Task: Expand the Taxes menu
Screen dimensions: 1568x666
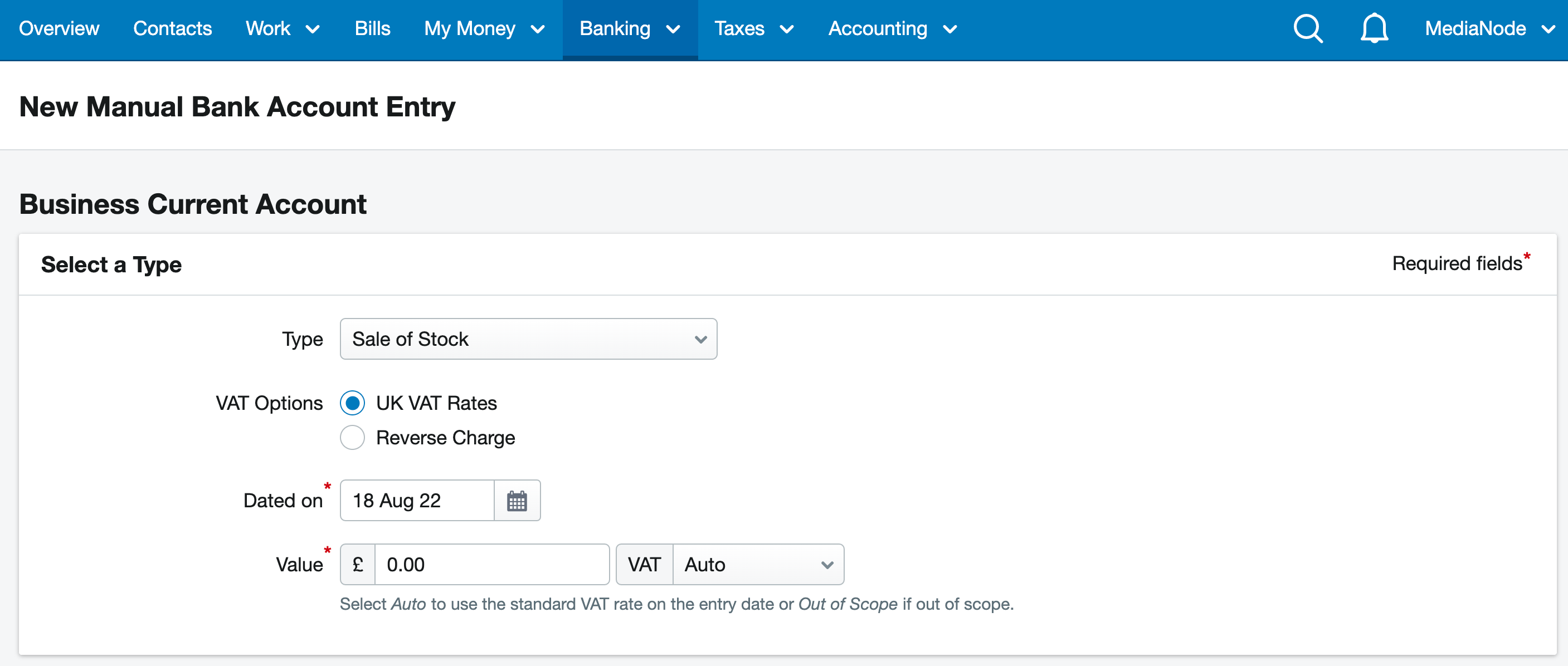Action: click(x=753, y=28)
